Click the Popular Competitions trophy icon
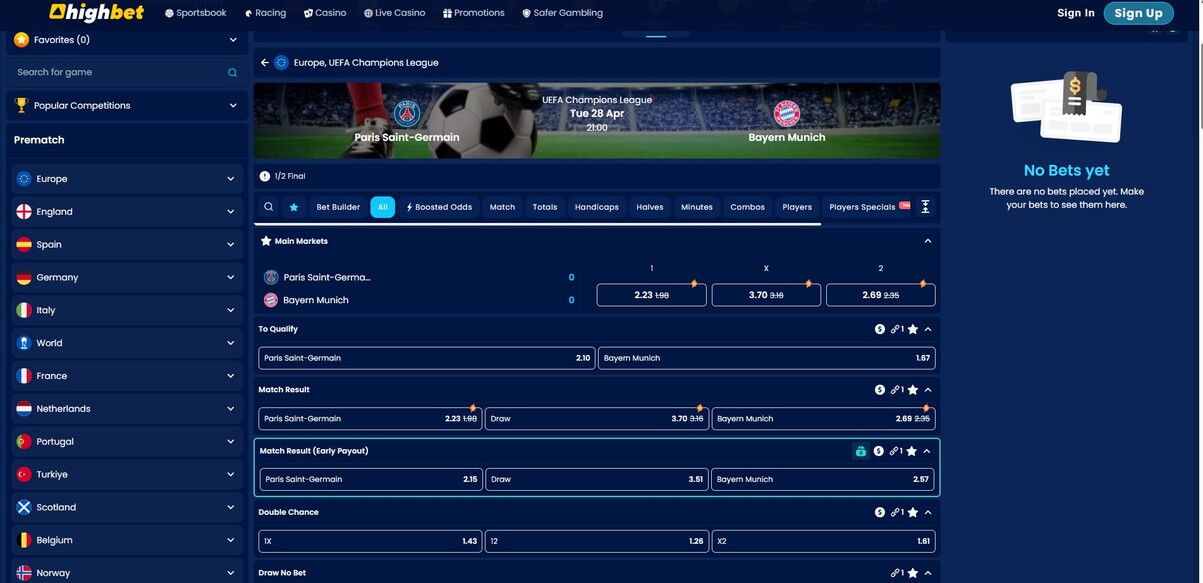1203x583 pixels. pos(21,105)
